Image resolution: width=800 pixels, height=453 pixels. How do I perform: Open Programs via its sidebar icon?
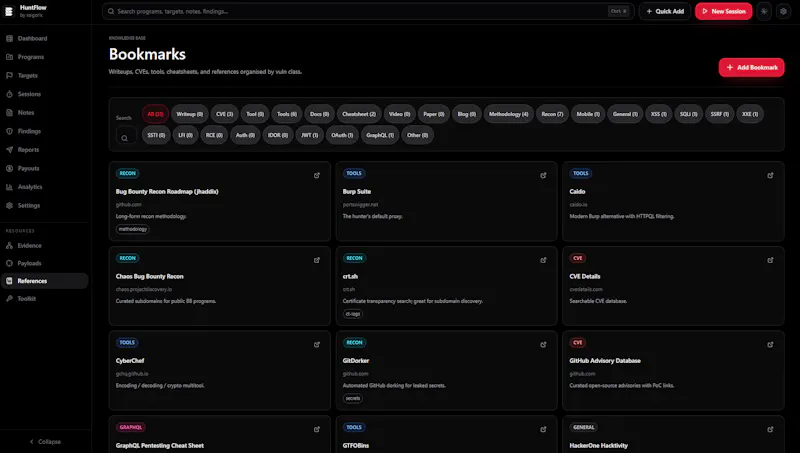pyautogui.click(x=9, y=57)
